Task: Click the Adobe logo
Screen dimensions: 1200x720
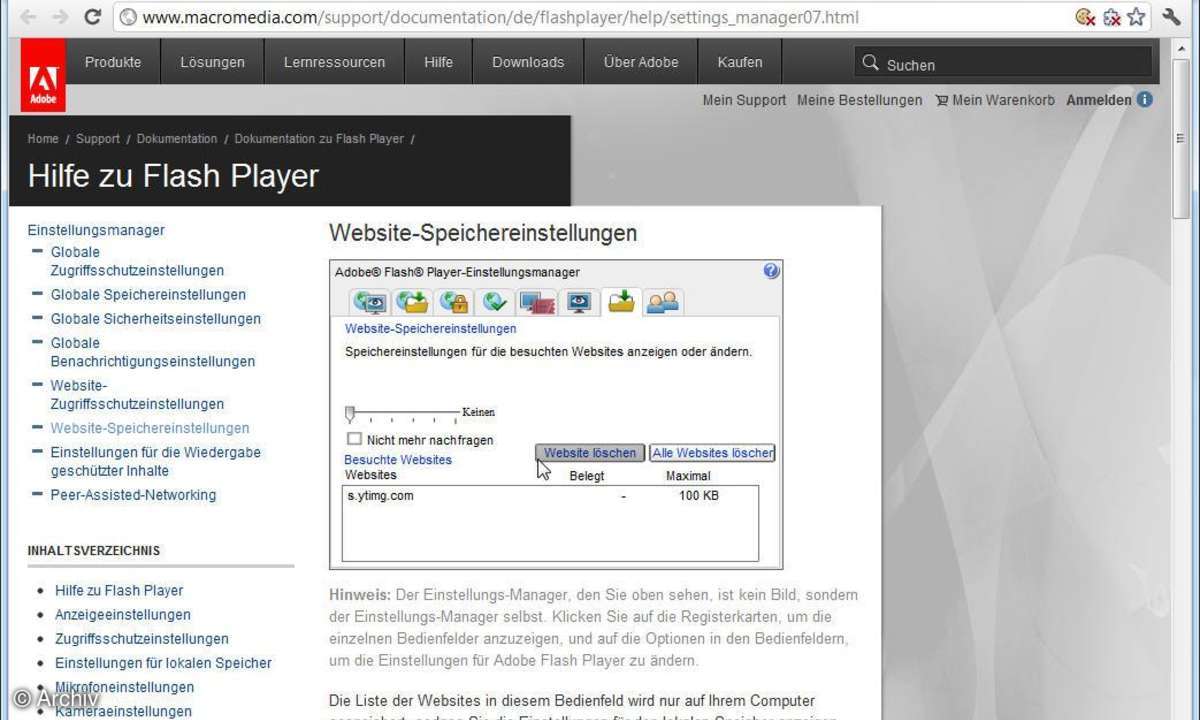Action: 43,75
